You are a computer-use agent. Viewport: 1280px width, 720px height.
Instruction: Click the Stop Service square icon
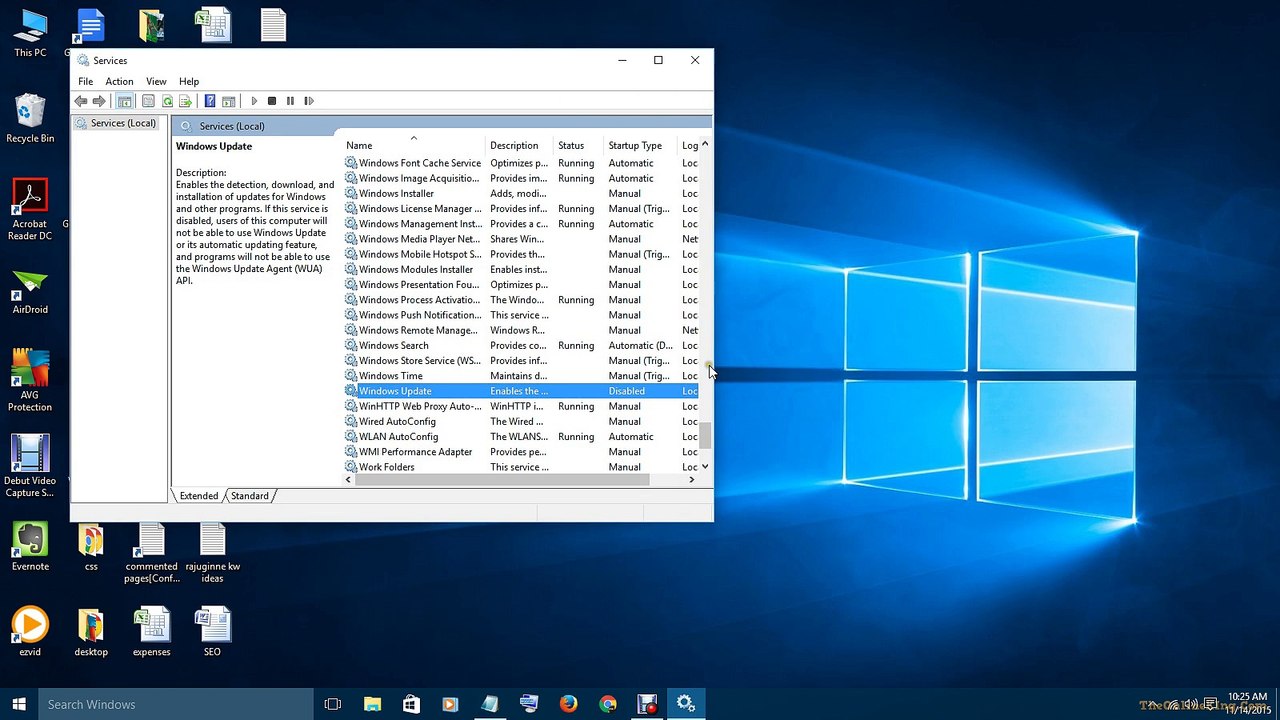(x=272, y=101)
